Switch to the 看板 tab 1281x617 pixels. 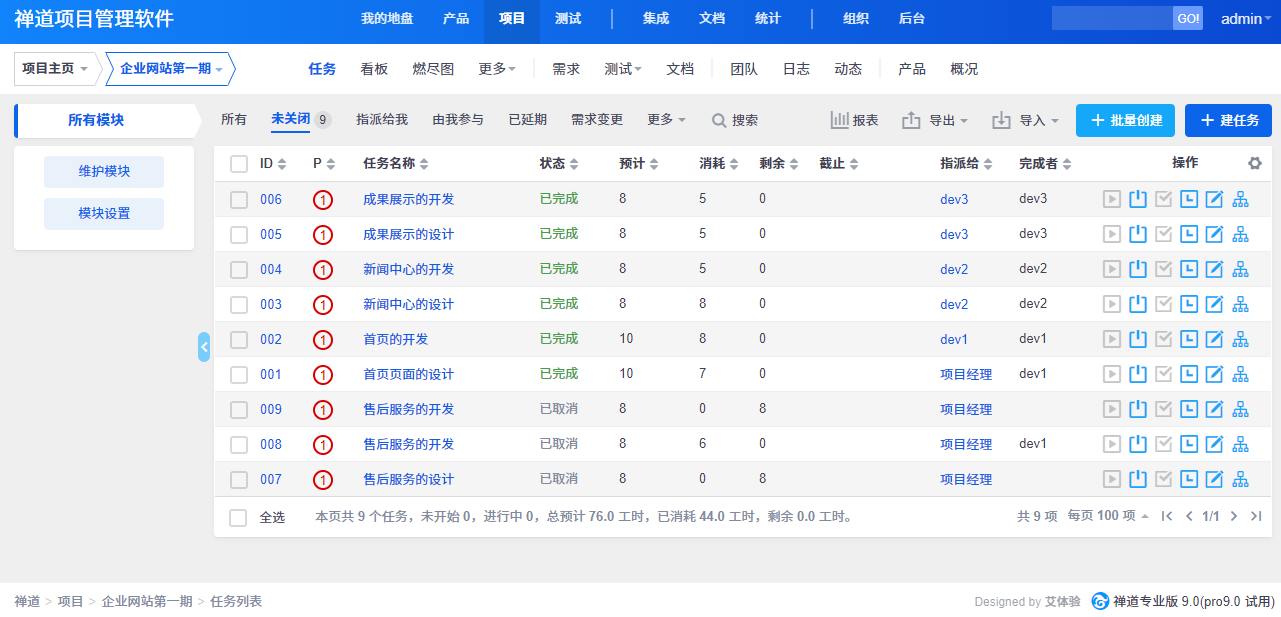(x=374, y=69)
